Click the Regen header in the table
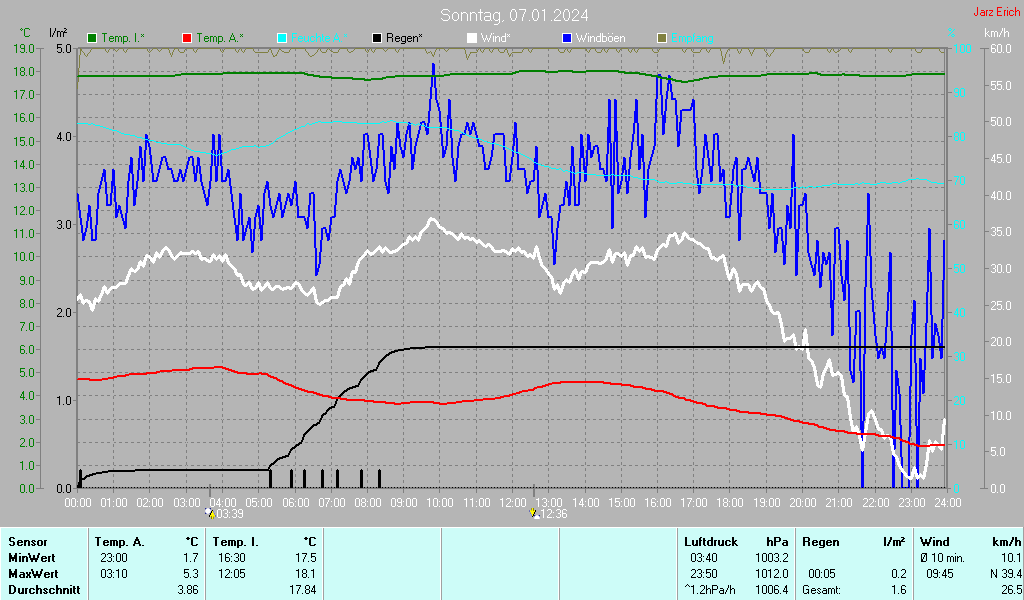The width and height of the screenshot is (1024, 600). click(x=821, y=541)
